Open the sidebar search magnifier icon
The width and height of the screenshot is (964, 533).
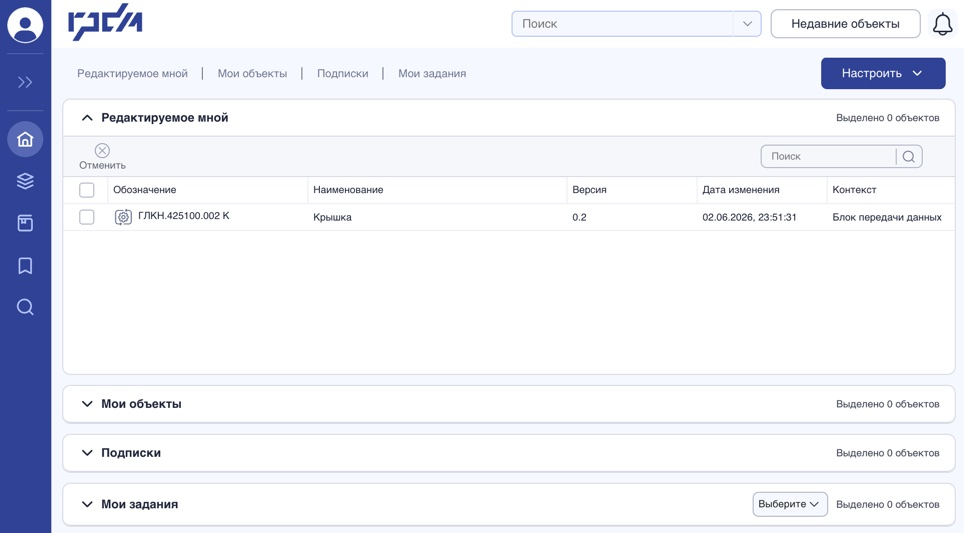coord(25,307)
